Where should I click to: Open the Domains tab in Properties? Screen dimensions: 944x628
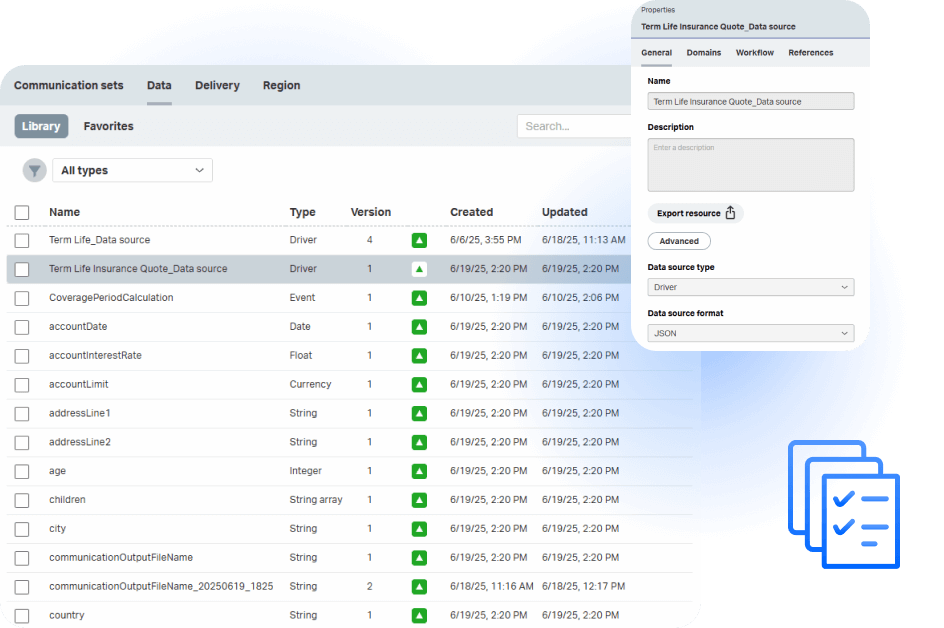pyautogui.click(x=703, y=52)
